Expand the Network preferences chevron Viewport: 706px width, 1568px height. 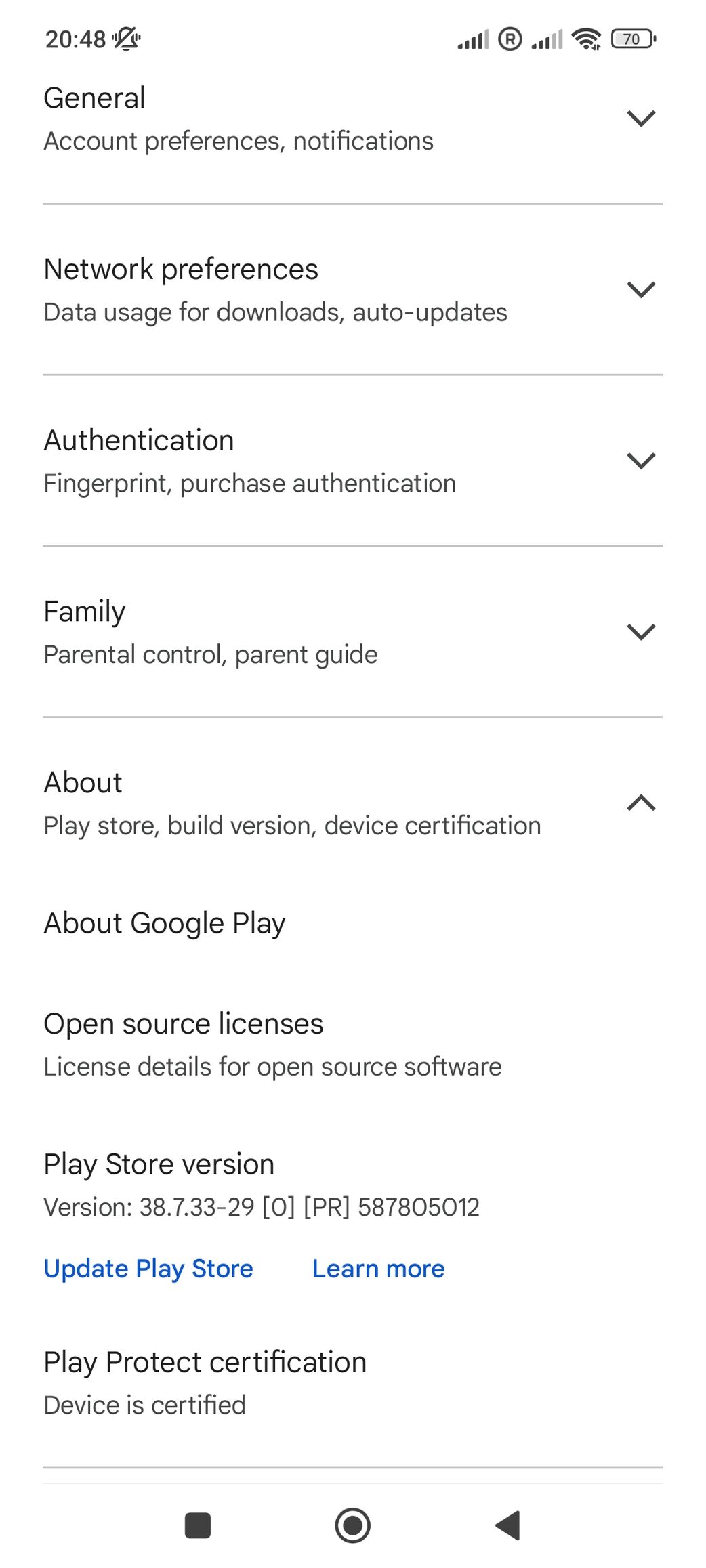tap(641, 290)
